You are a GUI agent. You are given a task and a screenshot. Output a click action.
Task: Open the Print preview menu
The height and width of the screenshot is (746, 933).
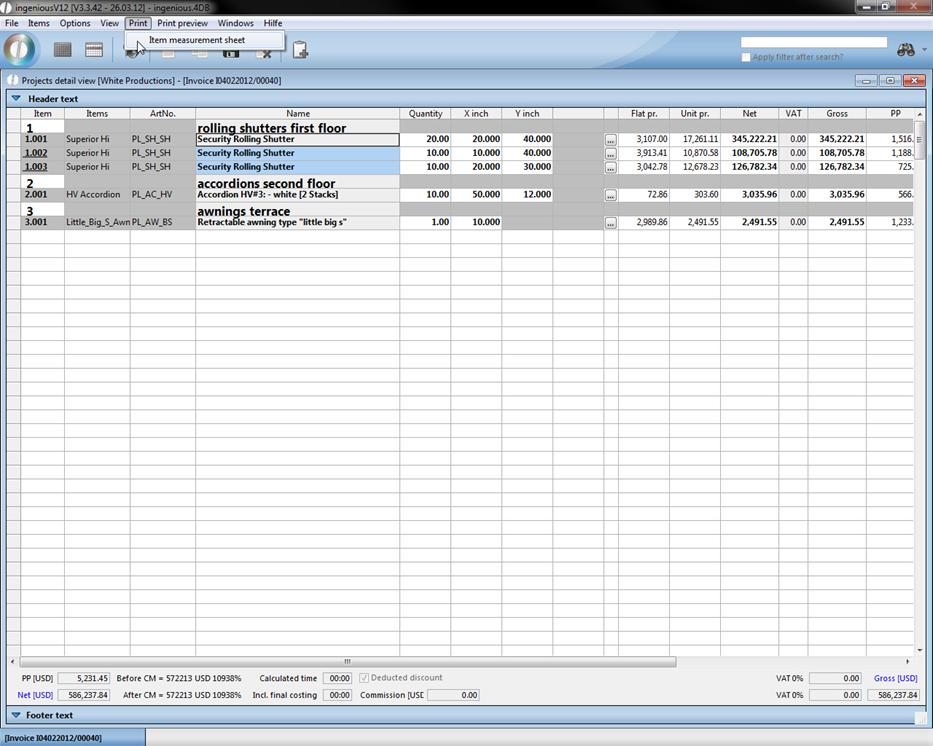[182, 23]
